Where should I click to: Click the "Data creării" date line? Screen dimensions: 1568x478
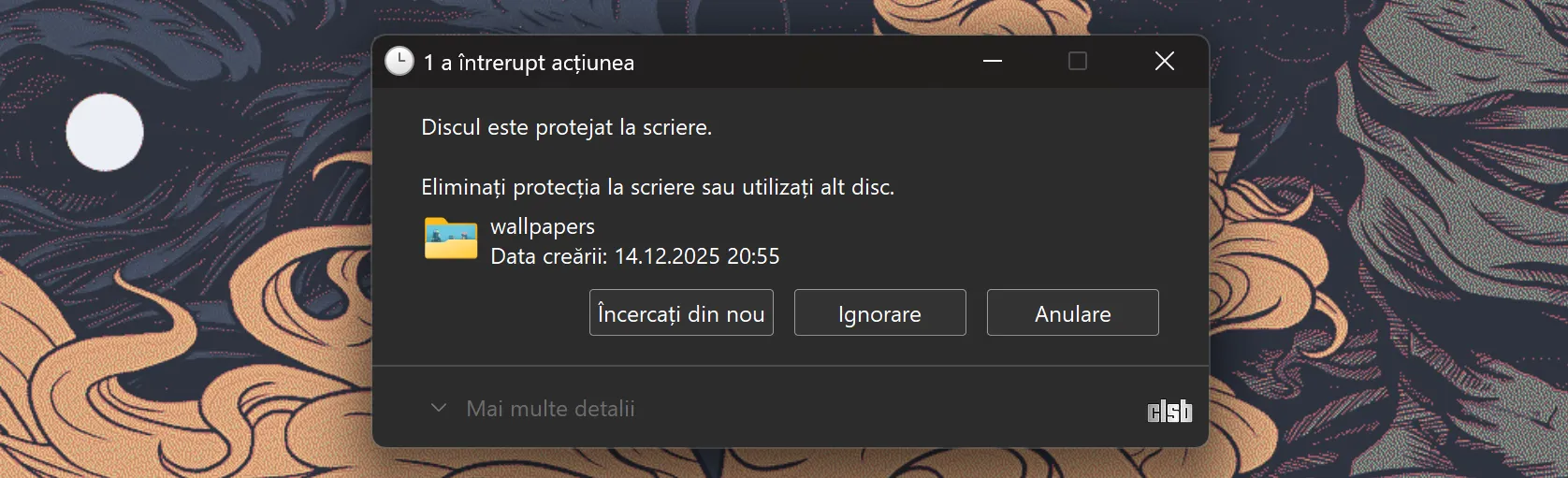tap(634, 256)
